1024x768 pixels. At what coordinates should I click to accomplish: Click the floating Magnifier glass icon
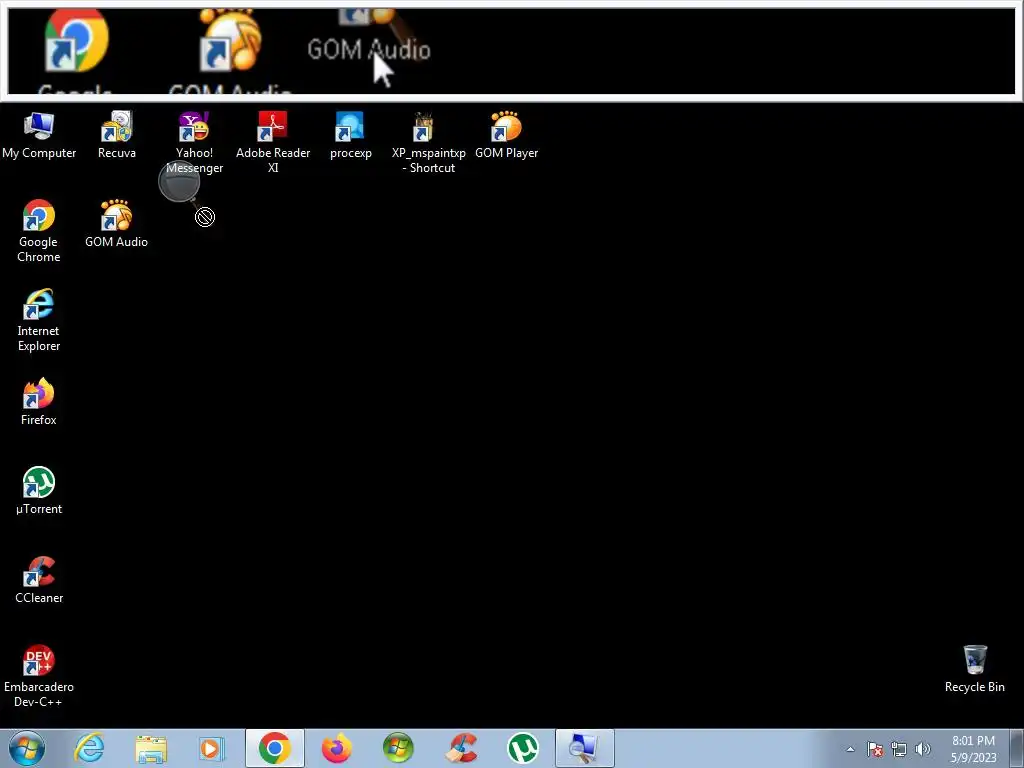[x=180, y=182]
